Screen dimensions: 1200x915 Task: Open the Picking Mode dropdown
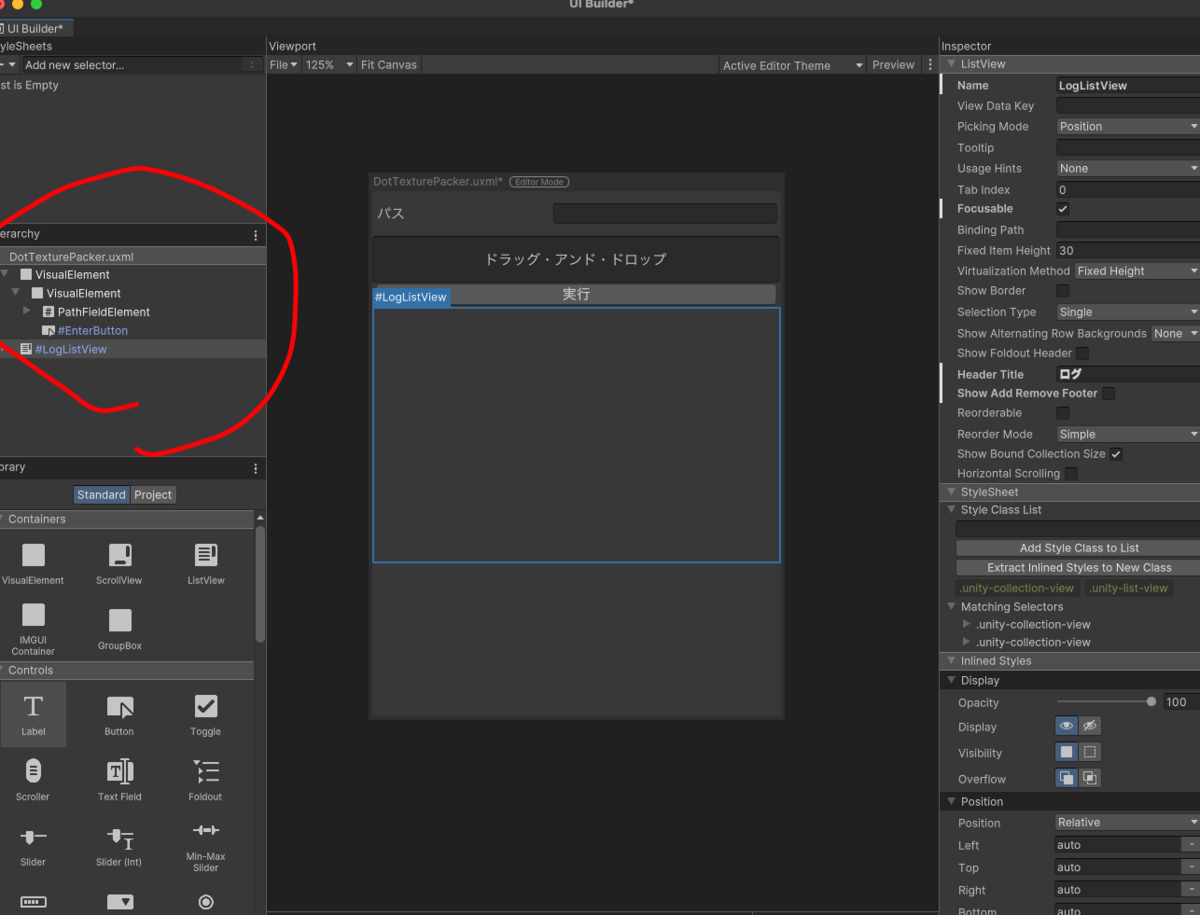click(1128, 127)
